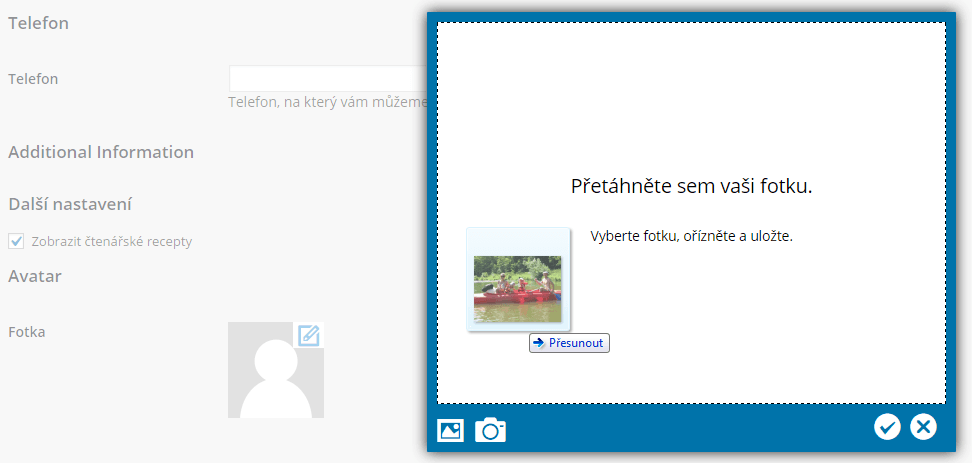Click the Telefon field label beside input

[x=33, y=79]
